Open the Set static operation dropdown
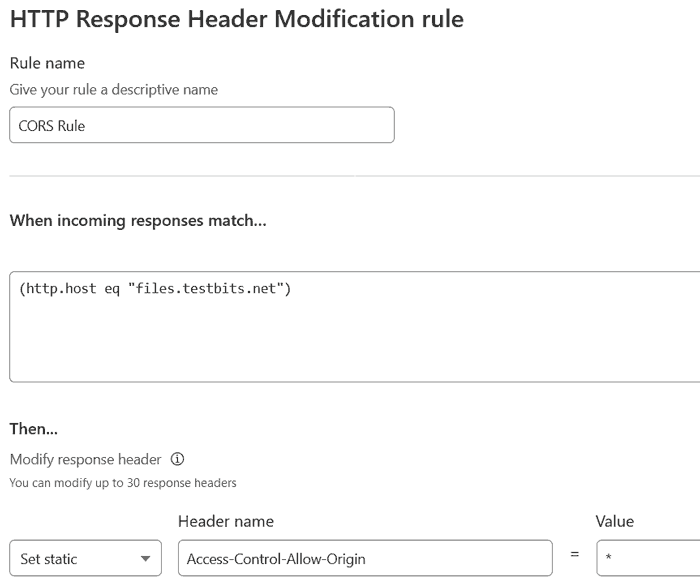Image resolution: width=700 pixels, height=588 pixels. [x=86, y=558]
